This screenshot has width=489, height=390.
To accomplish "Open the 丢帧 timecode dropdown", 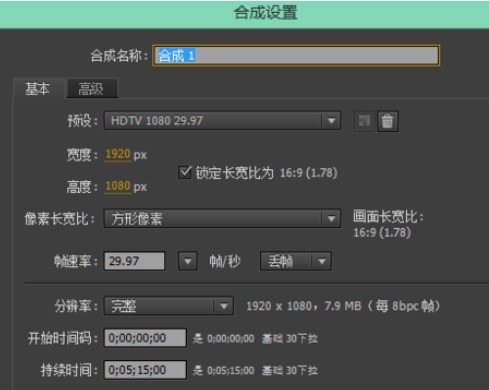I will (296, 261).
